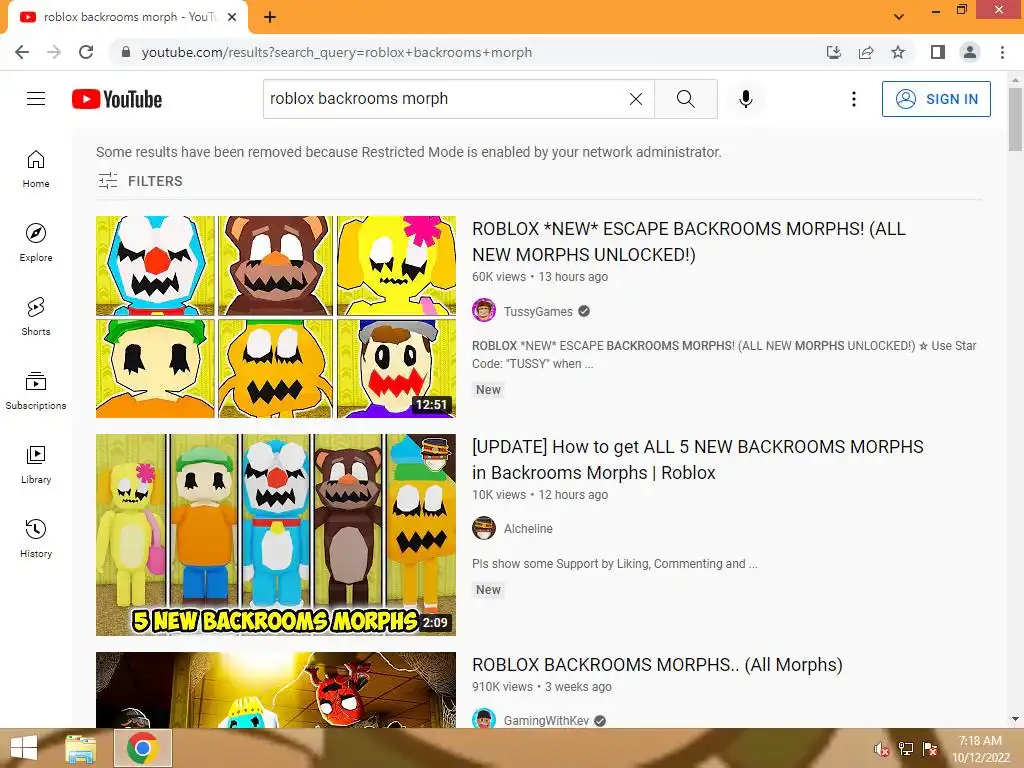Open the Chrome profile avatar
1024x768 pixels.
tap(970, 52)
